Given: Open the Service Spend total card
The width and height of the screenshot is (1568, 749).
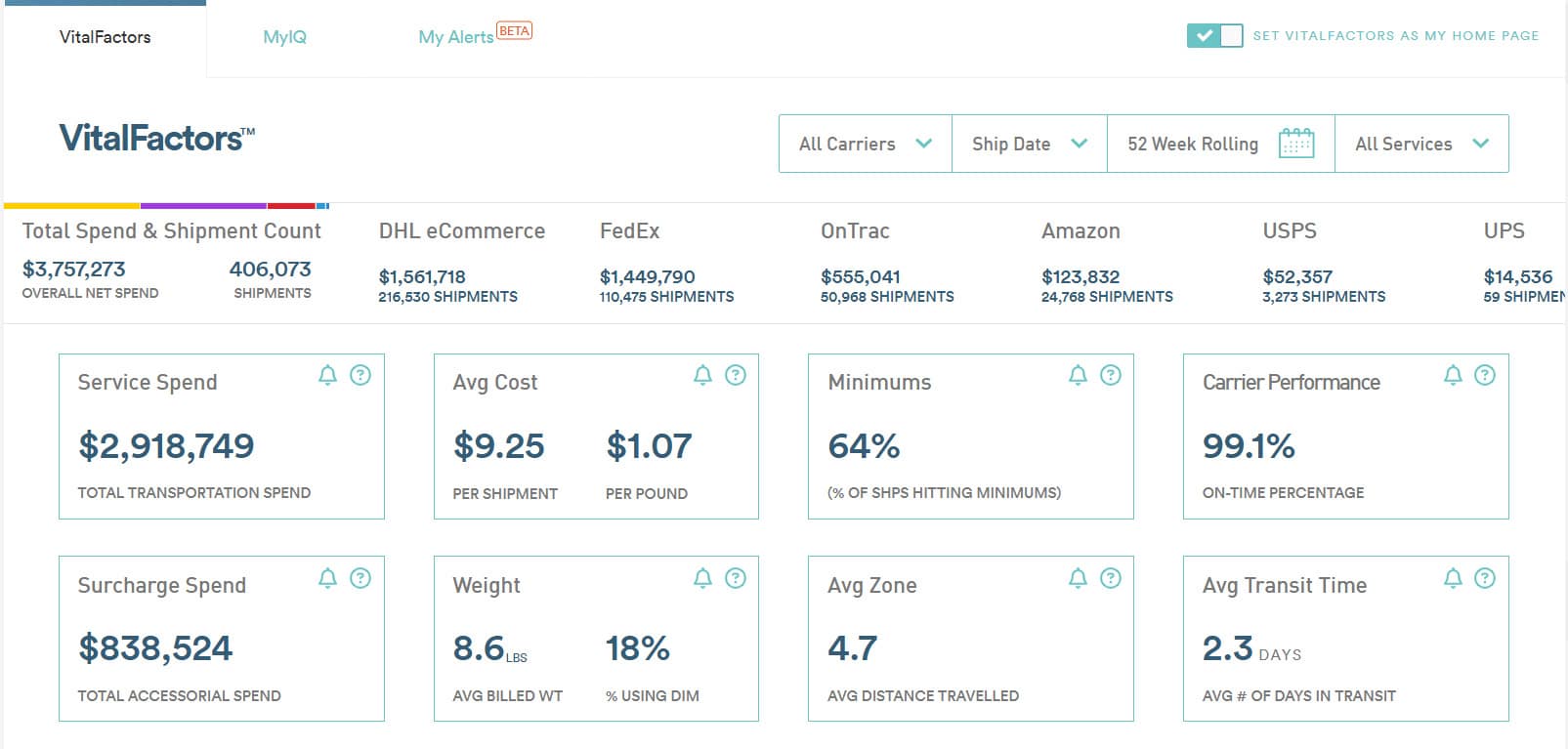Looking at the screenshot, I should (x=222, y=437).
